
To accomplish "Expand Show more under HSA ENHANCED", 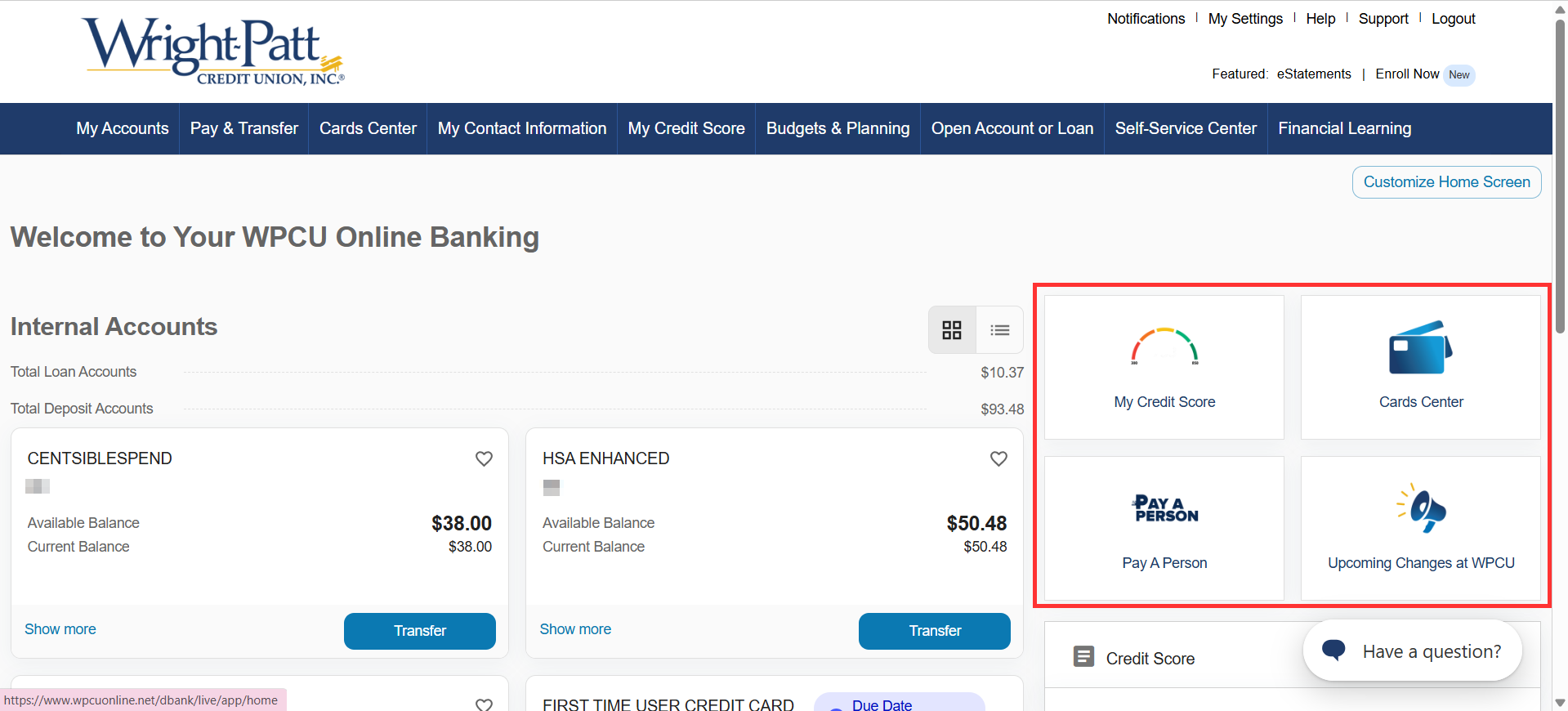I will click(575, 629).
